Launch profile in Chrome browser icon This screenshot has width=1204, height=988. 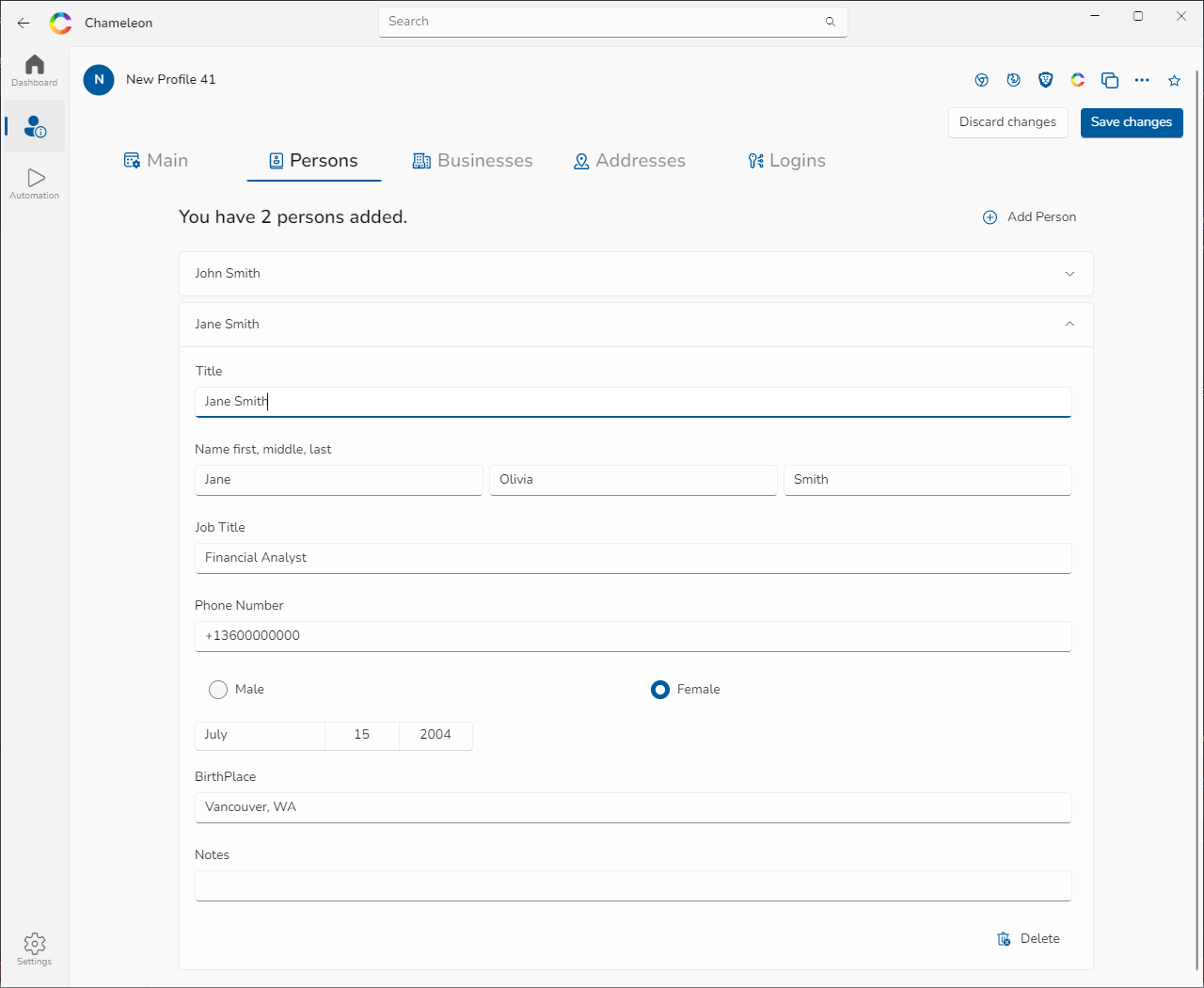(x=981, y=81)
